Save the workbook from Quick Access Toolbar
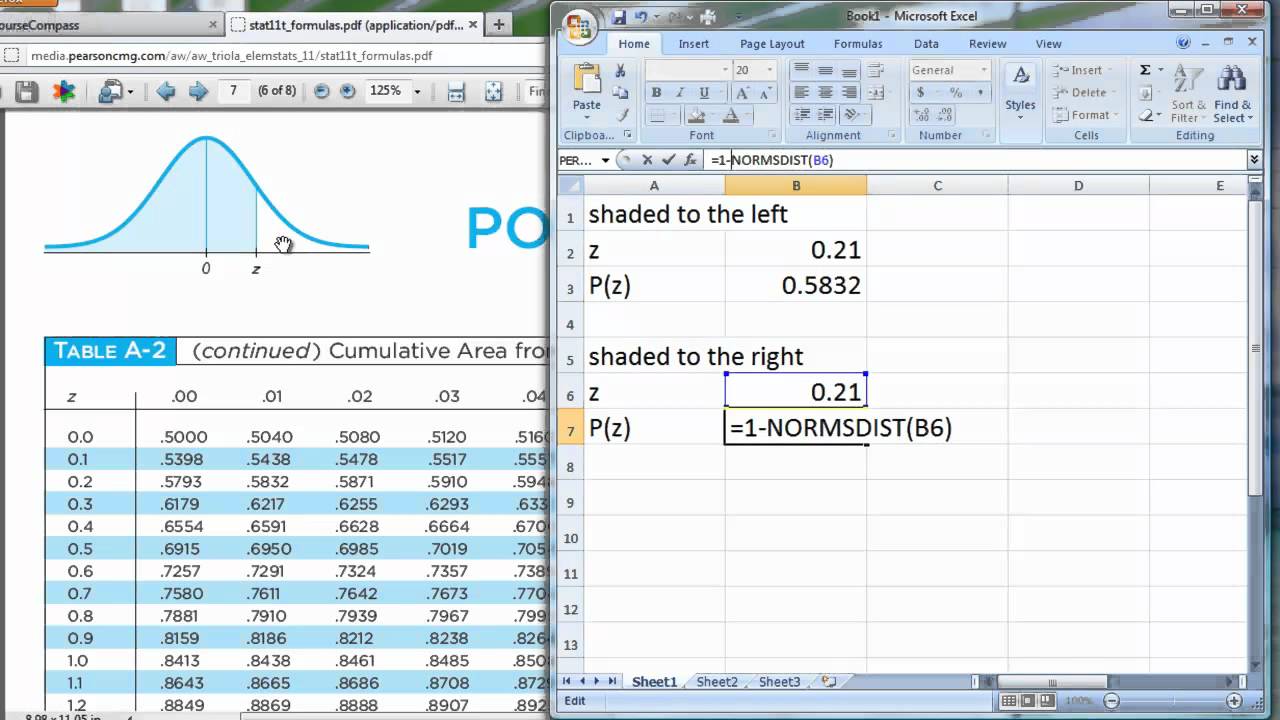 point(620,17)
